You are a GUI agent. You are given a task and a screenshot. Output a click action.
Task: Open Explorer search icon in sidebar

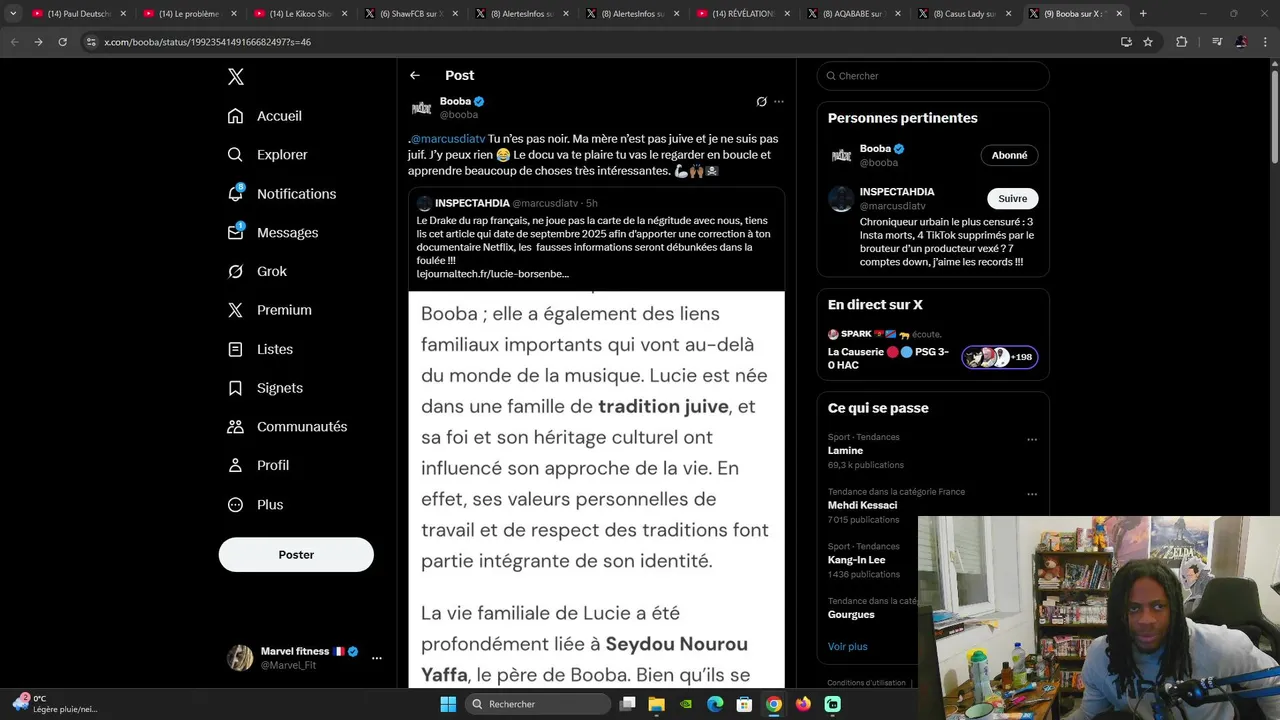click(x=235, y=155)
